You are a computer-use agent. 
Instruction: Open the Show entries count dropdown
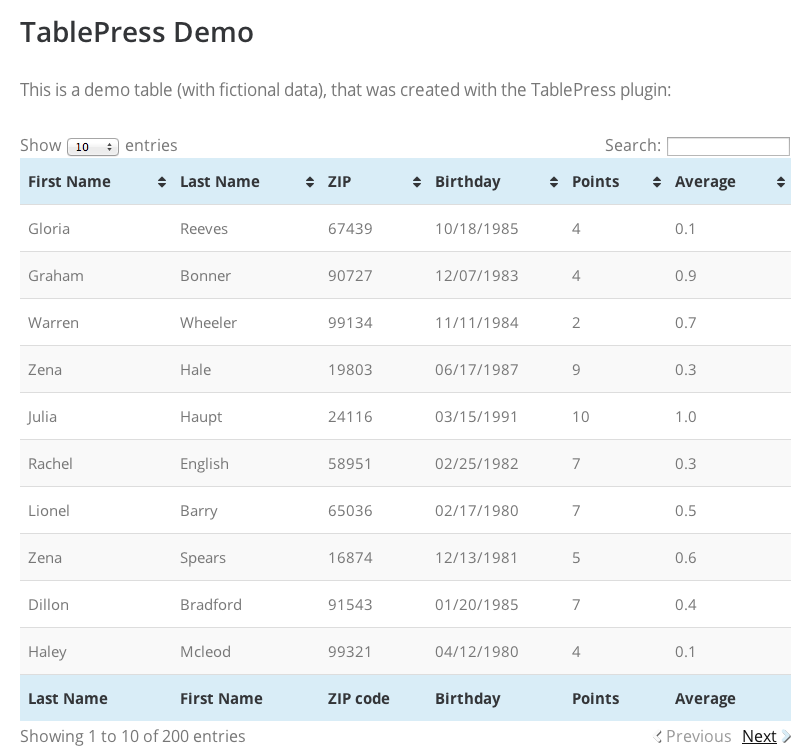[x=93, y=147]
